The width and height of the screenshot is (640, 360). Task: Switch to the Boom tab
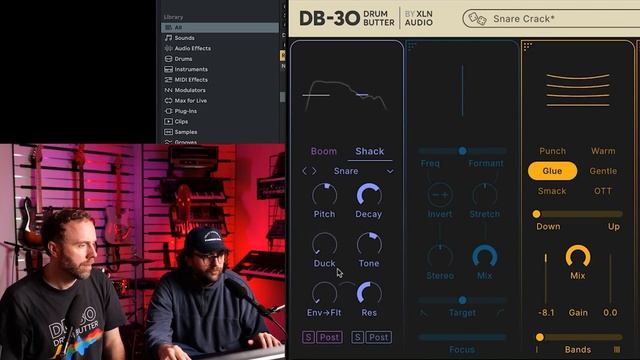324,151
